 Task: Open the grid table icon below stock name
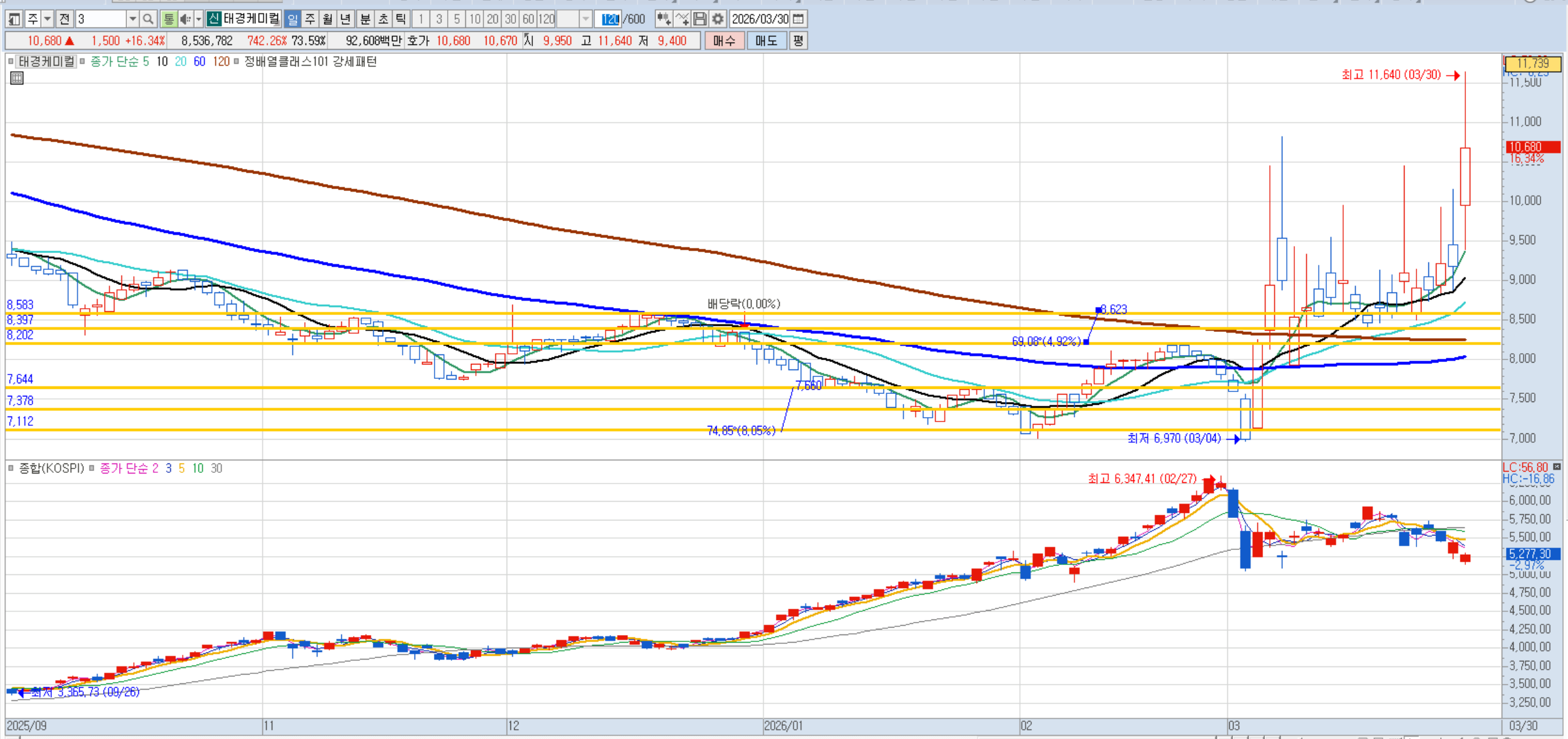(17, 78)
